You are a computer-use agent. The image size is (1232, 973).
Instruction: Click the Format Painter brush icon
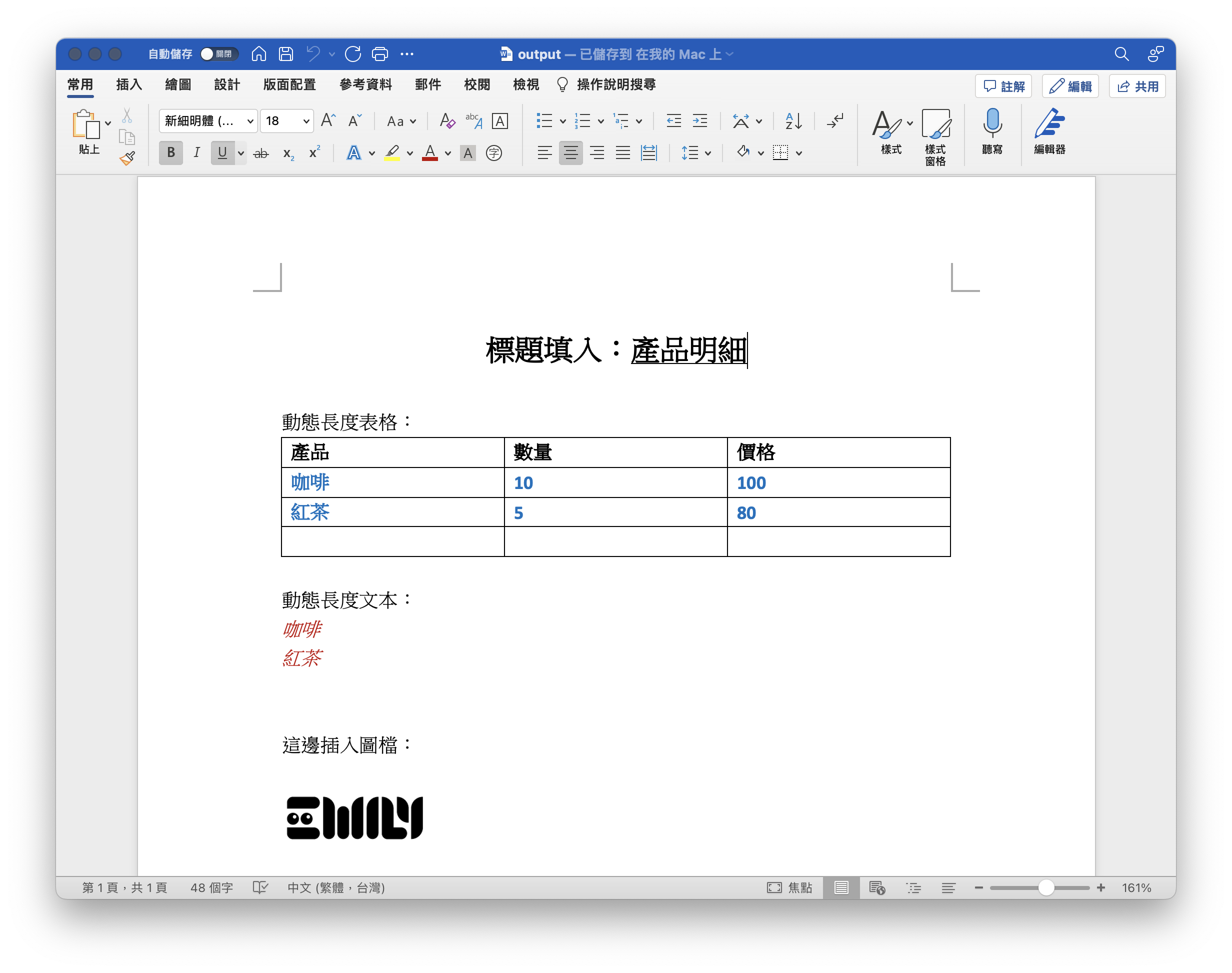point(127,158)
